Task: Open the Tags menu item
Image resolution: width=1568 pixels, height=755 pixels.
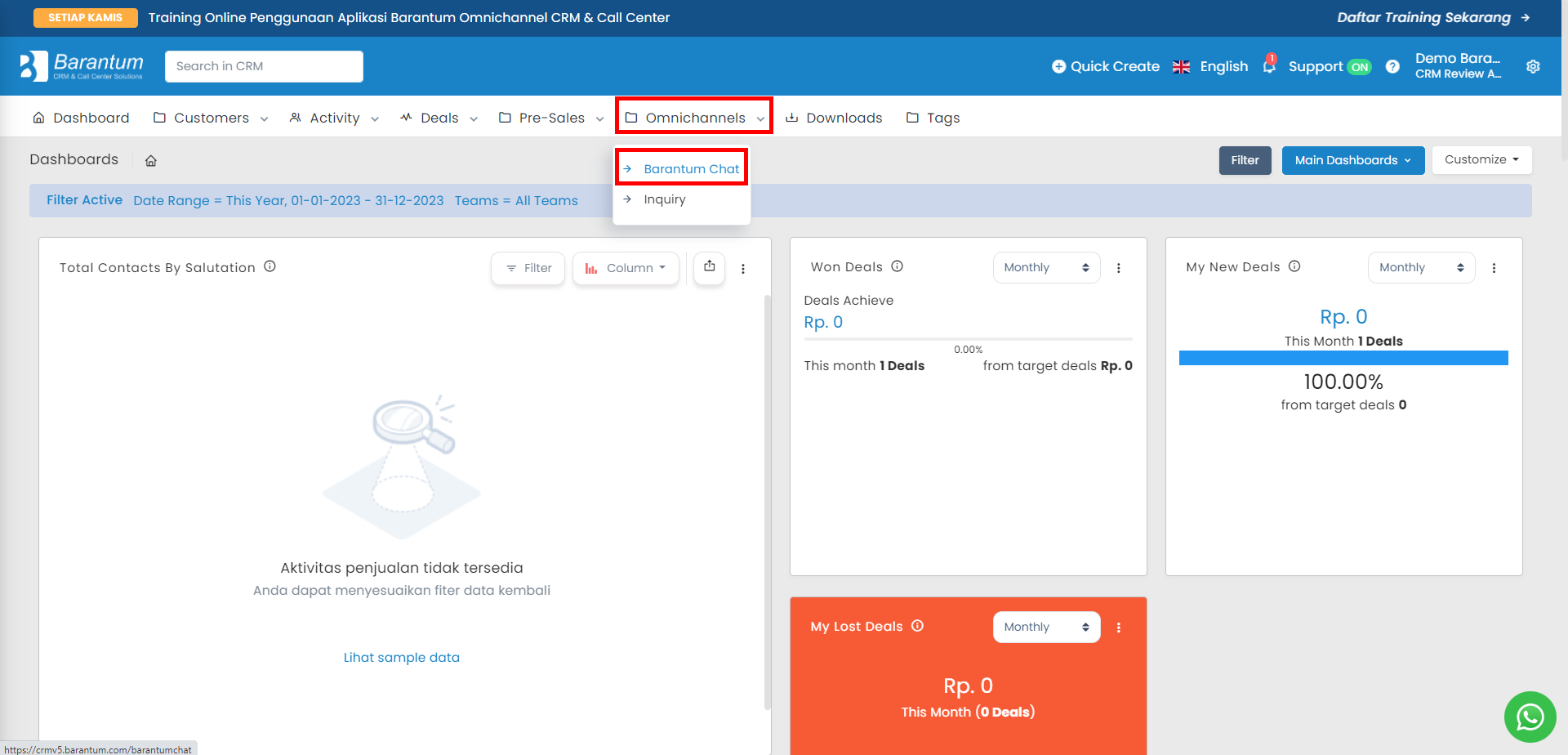Action: click(x=933, y=118)
